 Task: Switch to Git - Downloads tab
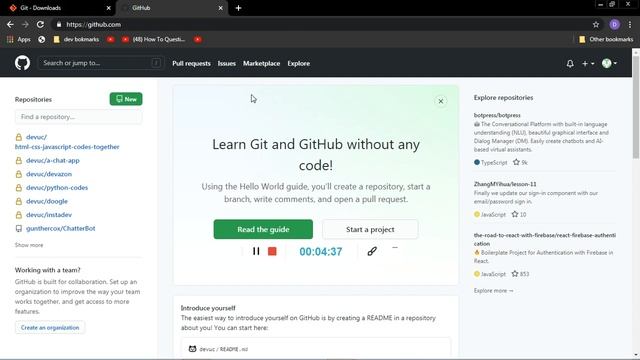pos(57,8)
